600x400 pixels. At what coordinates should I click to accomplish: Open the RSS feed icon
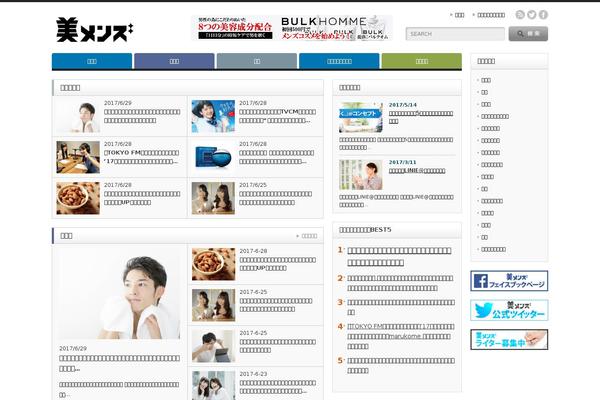[520, 15]
